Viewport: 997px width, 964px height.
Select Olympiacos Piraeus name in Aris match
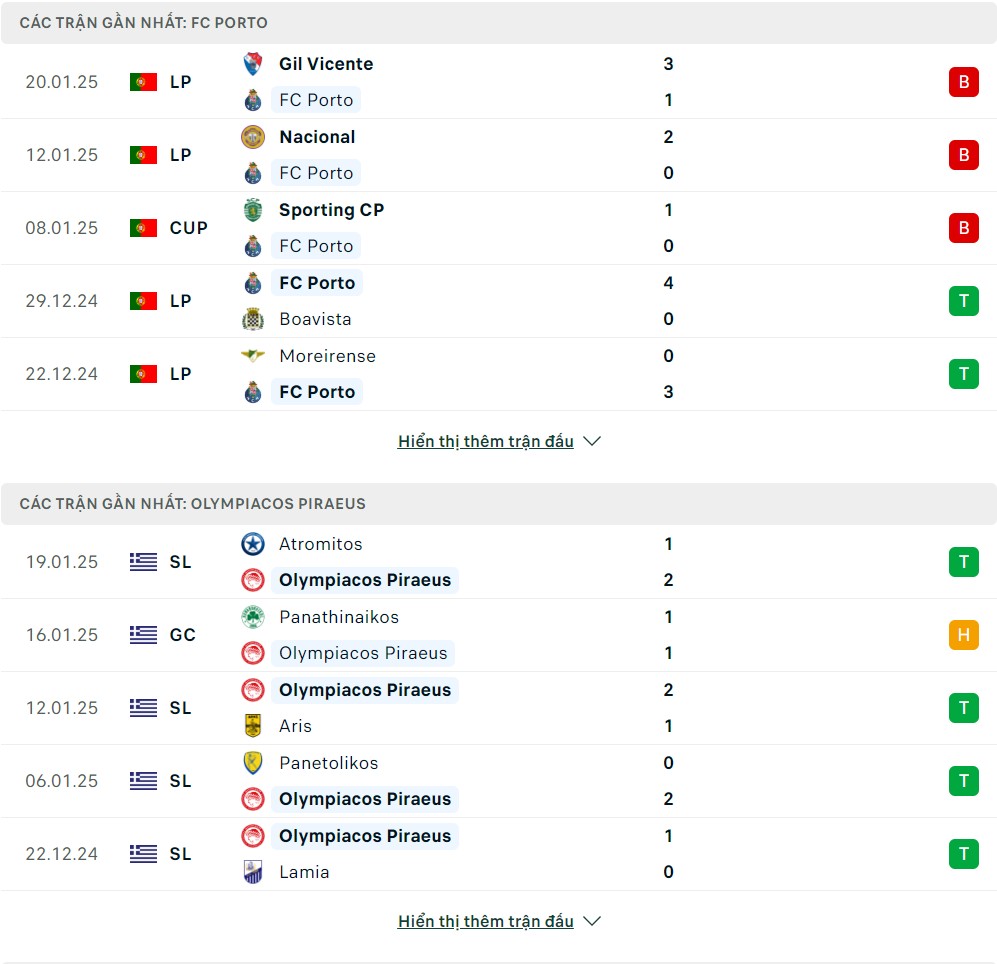tap(365, 690)
